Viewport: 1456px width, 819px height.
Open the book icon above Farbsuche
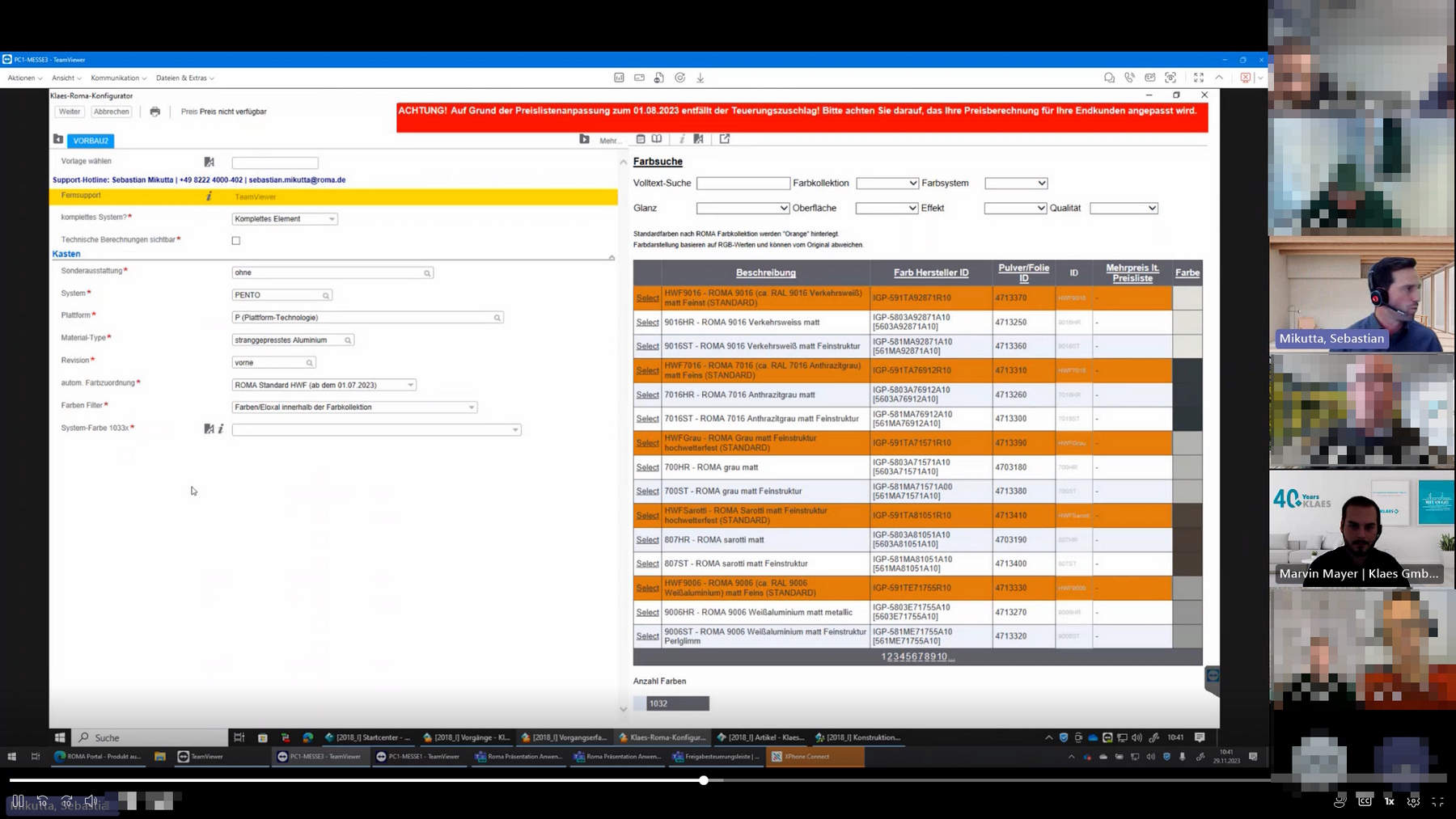pyautogui.click(x=657, y=139)
